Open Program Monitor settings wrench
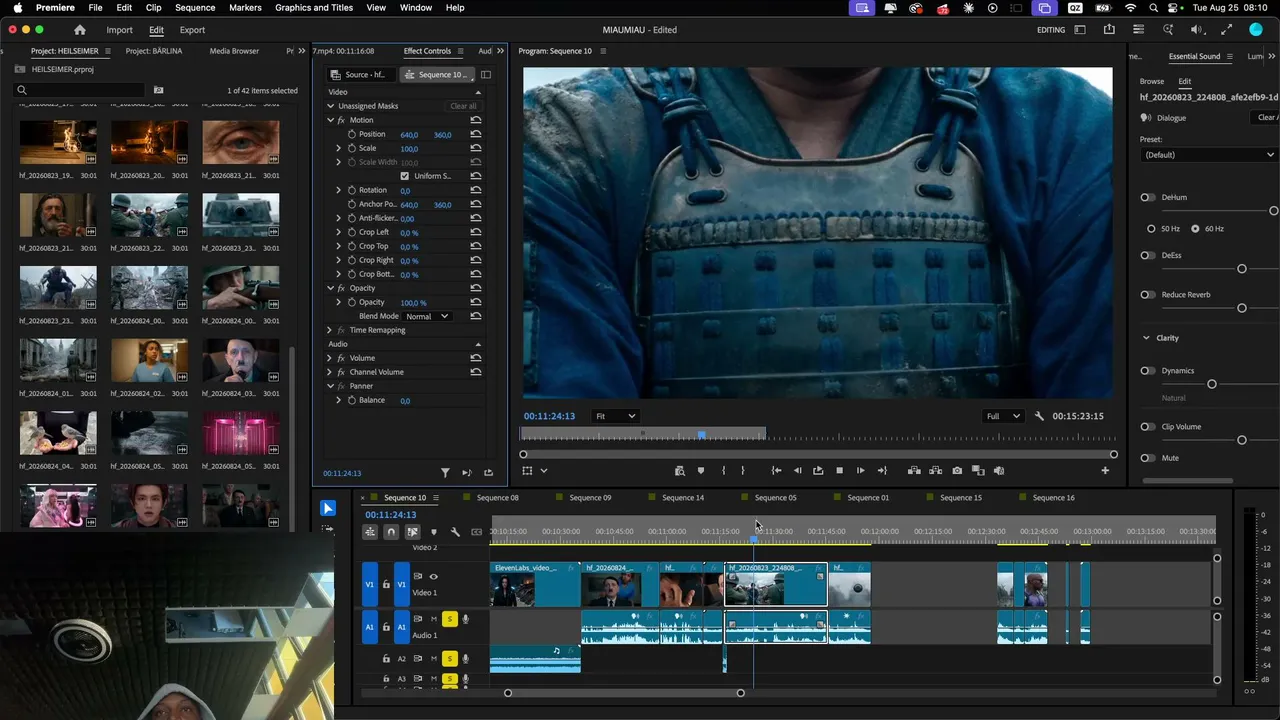The height and width of the screenshot is (720, 1280). pos(1039,416)
